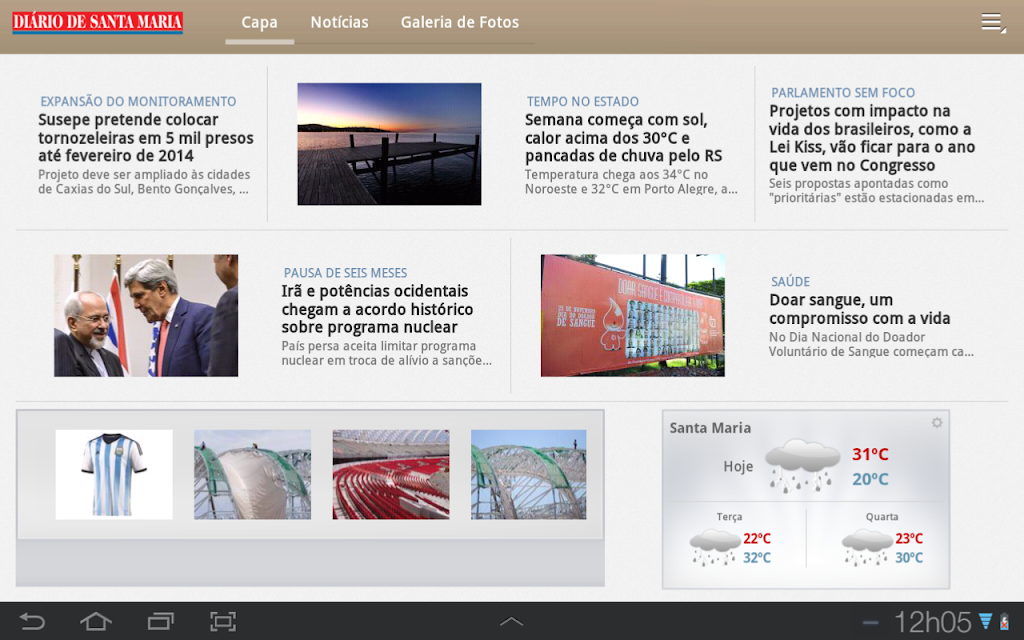This screenshot has height=640, width=1024.
Task: Click the 12h05 clock in status bar
Action: [932, 622]
